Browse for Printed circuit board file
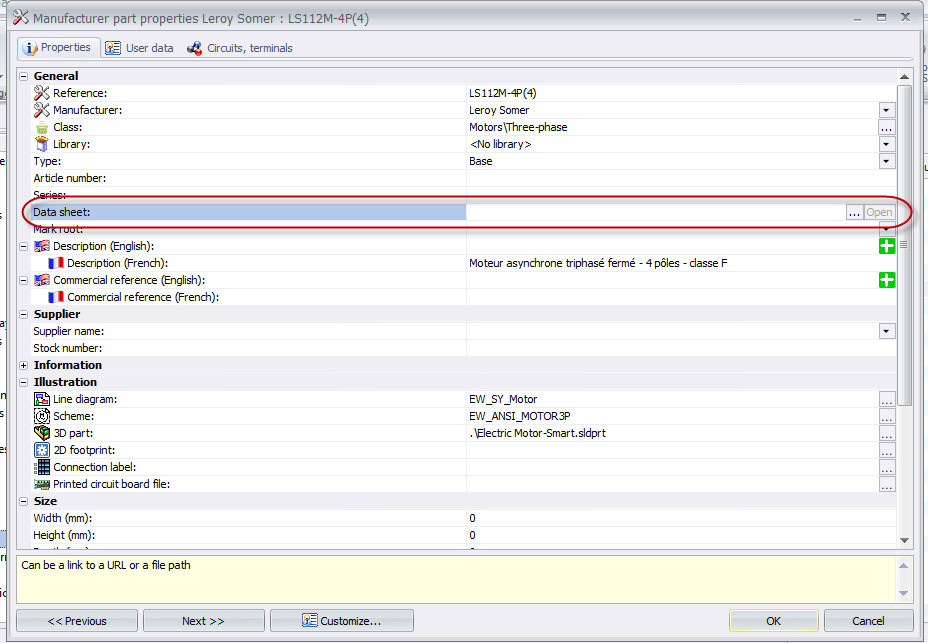 pyautogui.click(x=886, y=484)
